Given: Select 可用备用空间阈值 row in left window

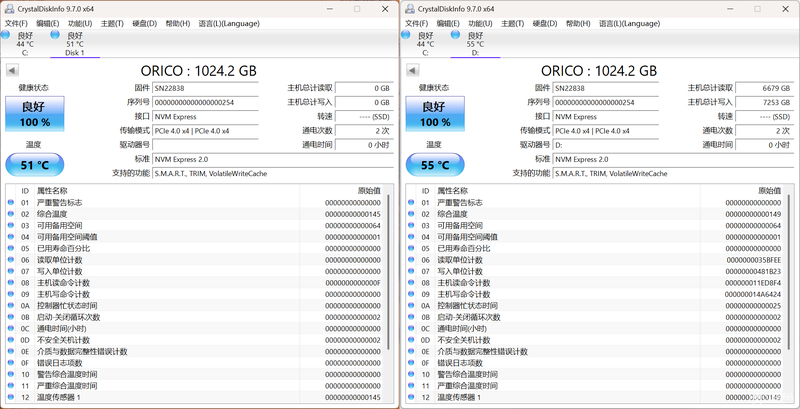Looking at the screenshot, I should (195, 237).
